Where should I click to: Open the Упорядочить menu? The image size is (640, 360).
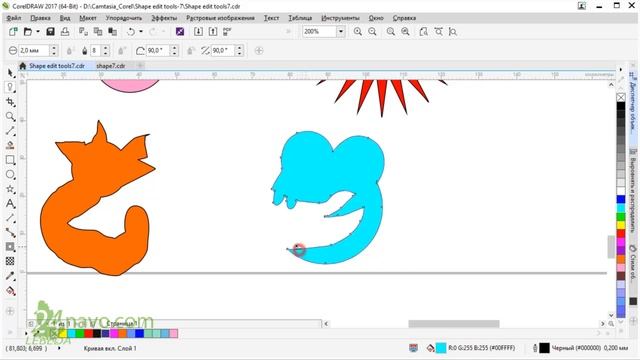coord(124,18)
